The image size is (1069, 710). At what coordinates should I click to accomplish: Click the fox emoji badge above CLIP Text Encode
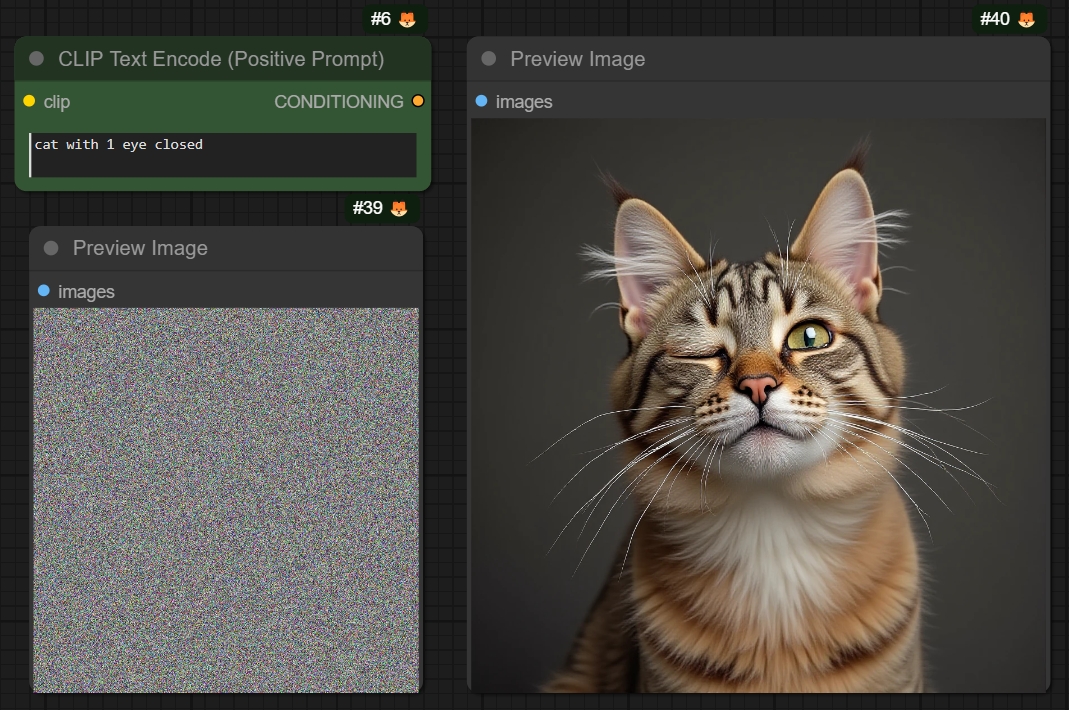click(x=406, y=18)
